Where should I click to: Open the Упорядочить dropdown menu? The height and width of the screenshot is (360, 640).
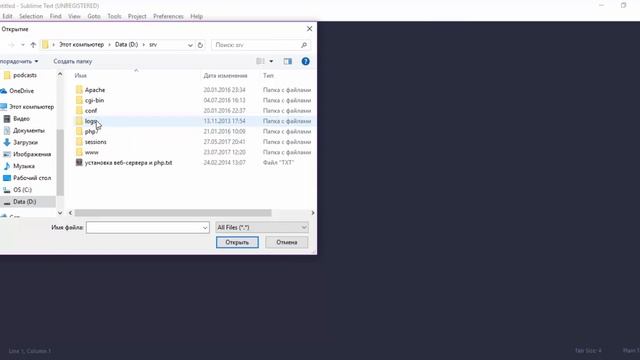pos(19,61)
